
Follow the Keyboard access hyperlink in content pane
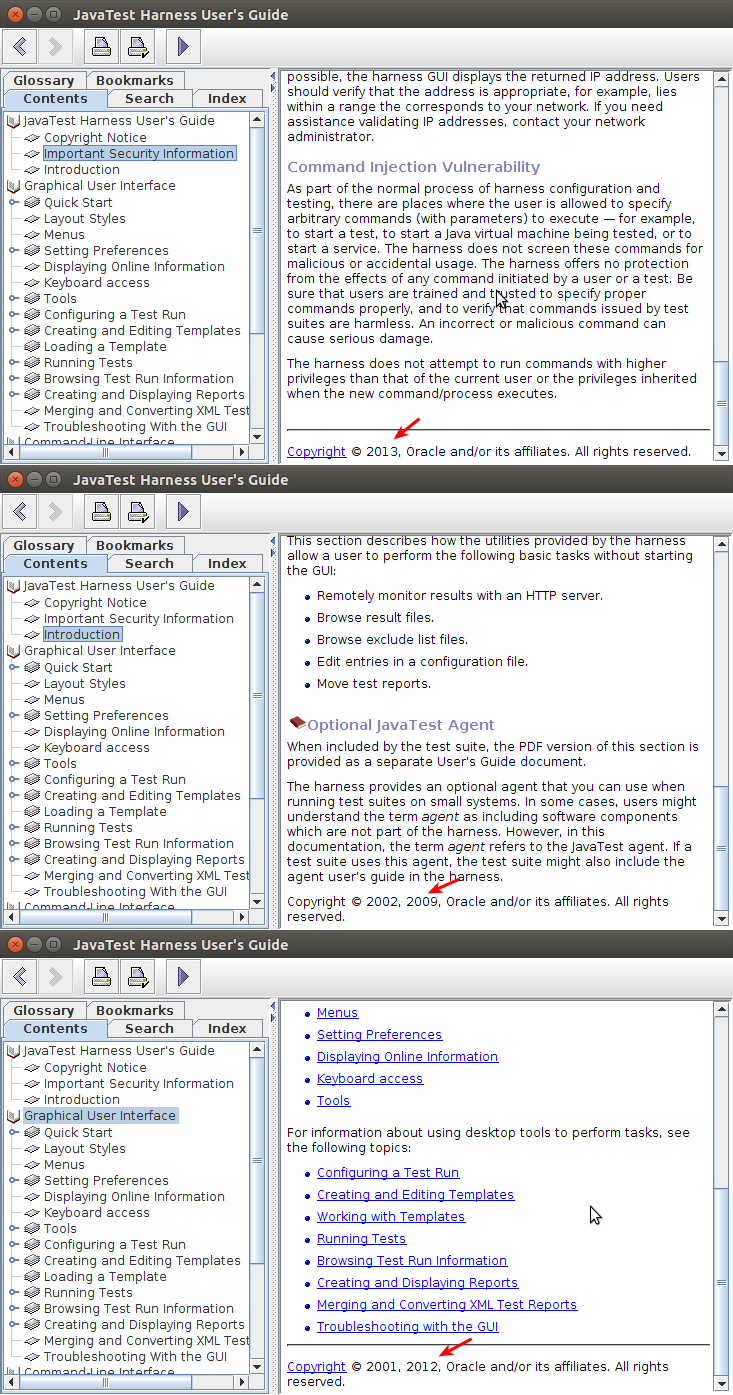coord(370,1079)
